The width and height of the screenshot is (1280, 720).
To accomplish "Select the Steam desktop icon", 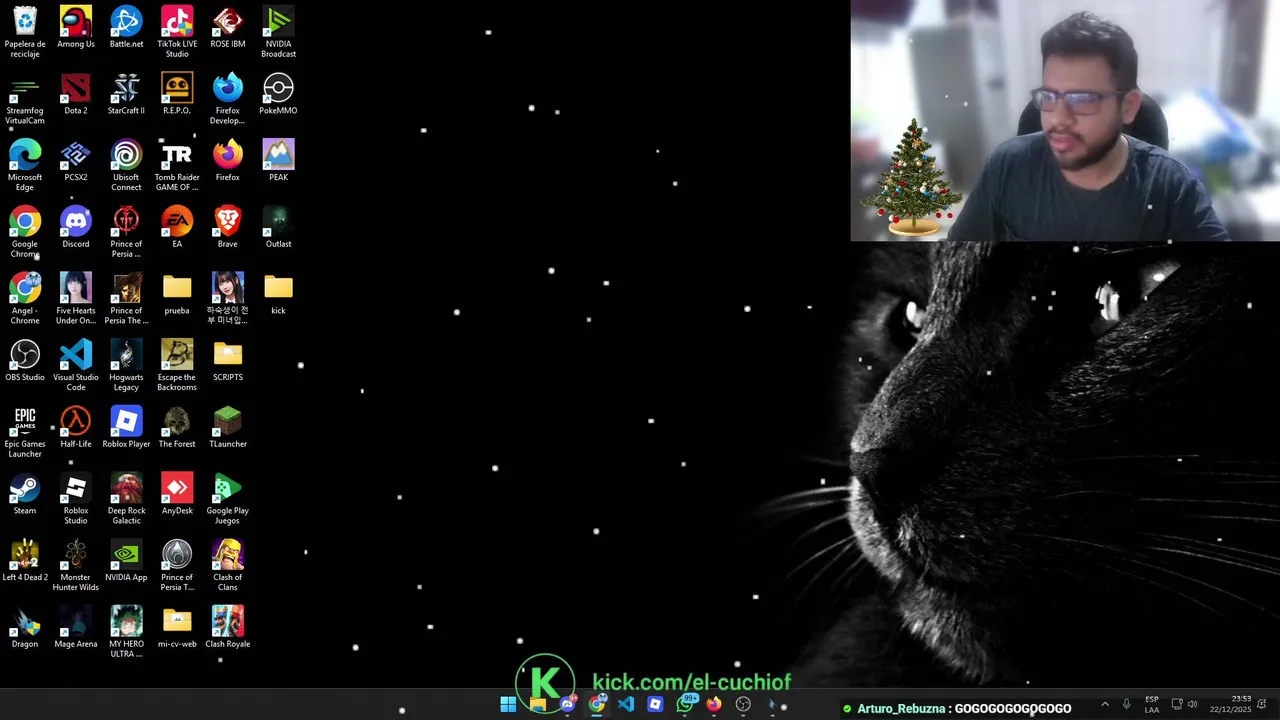I will [x=25, y=495].
